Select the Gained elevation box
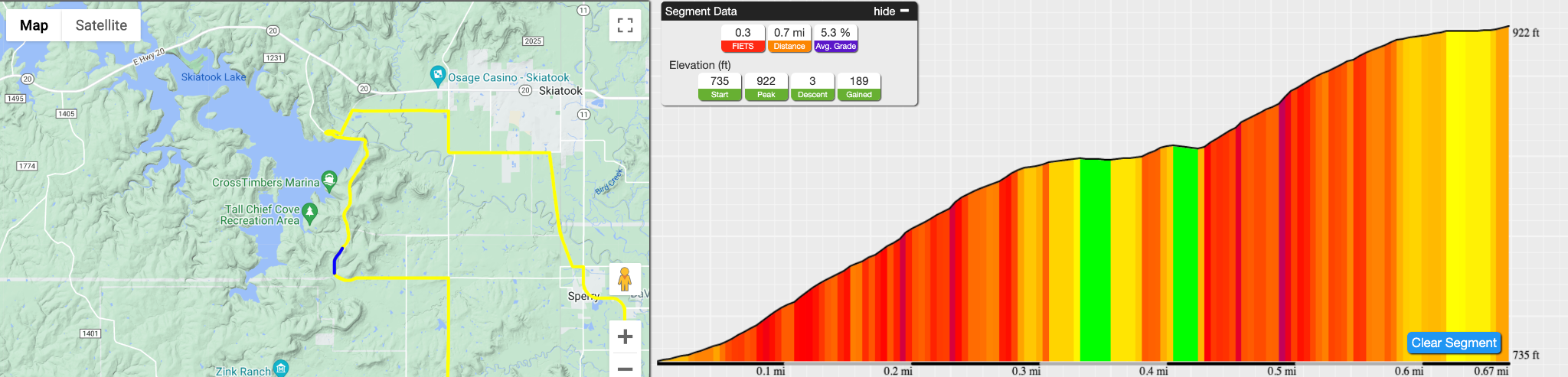Screen dimensions: 1568x377 [x=859, y=86]
